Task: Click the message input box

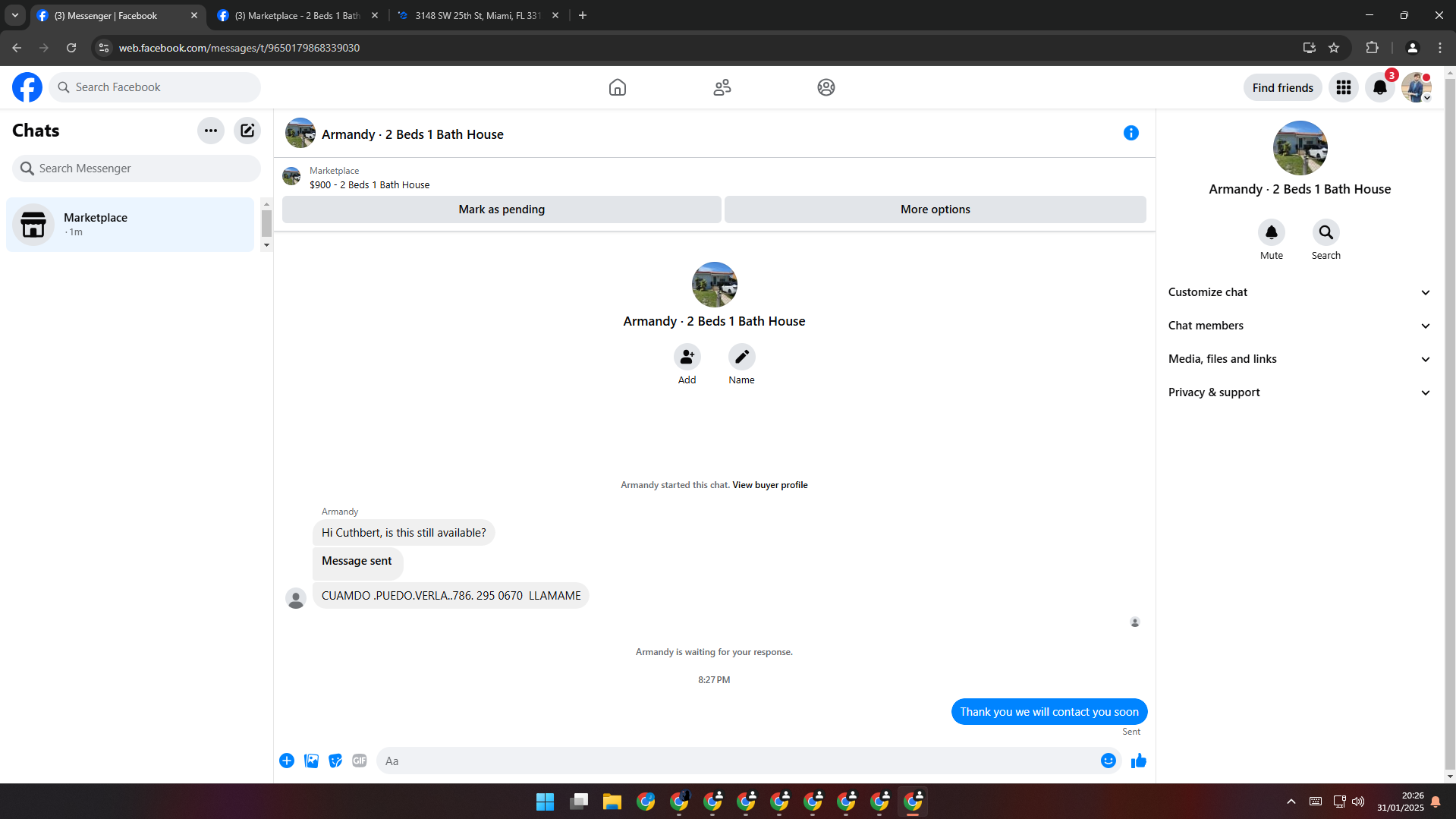Action: (x=737, y=761)
